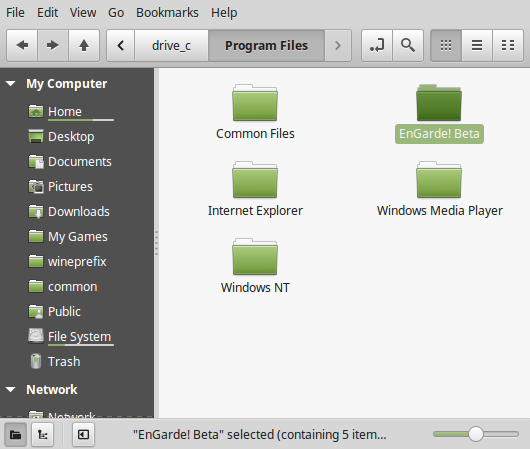
Task: Show tree sidebar view
Action: [42, 434]
